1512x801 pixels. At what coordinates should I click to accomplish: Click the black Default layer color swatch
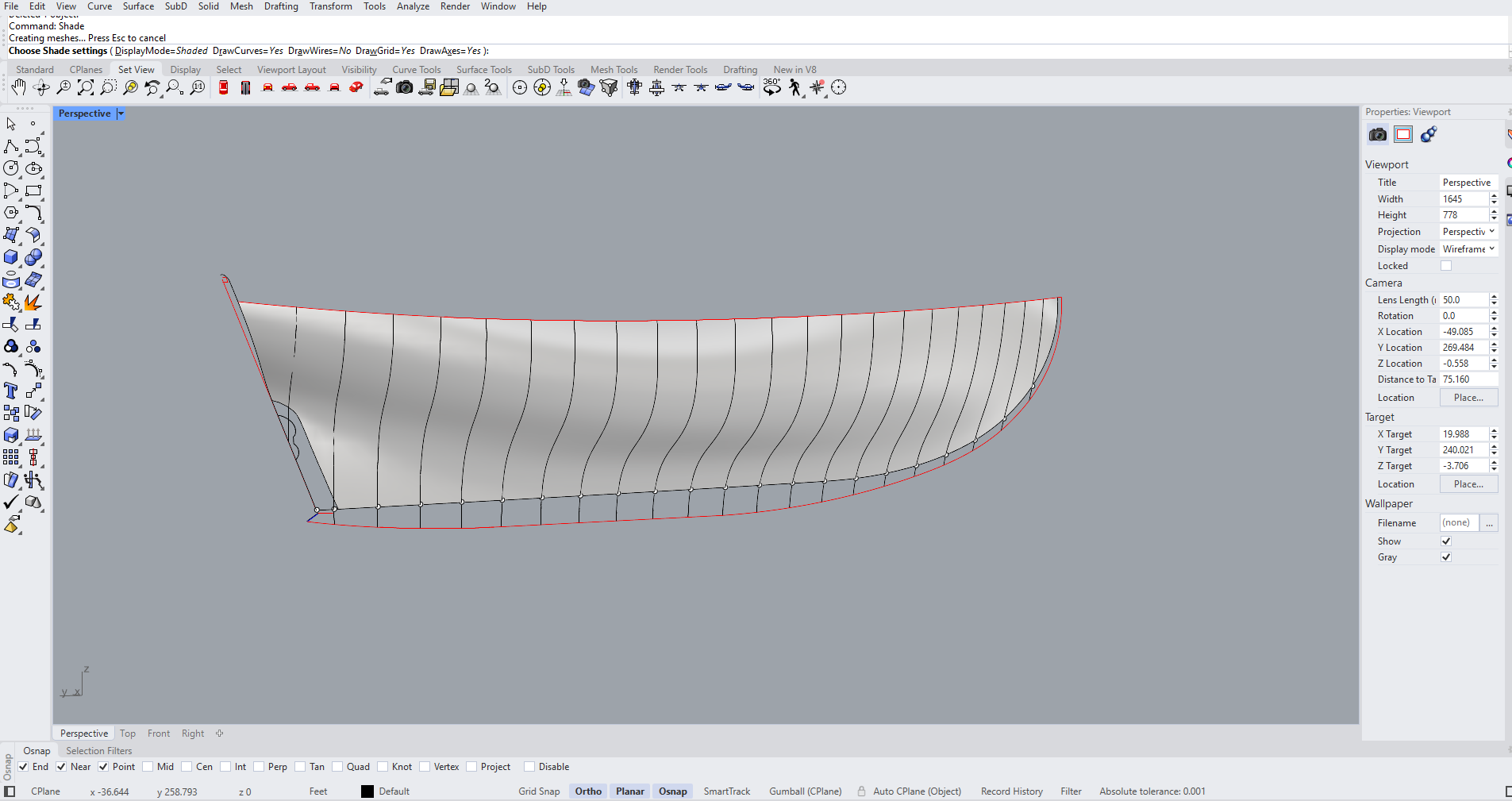pos(367,791)
